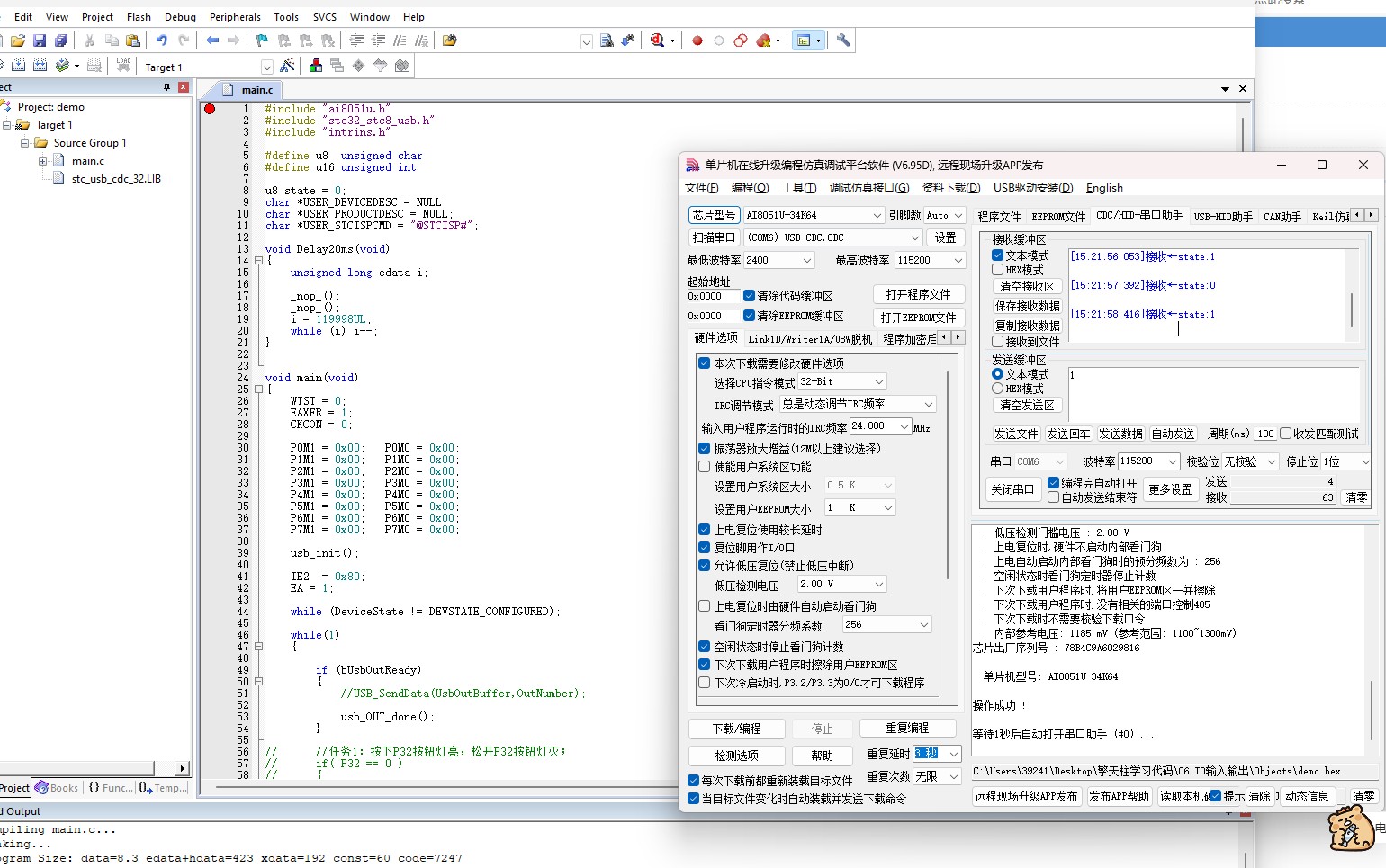Check HEX模式 in the receive buffer
The height and width of the screenshot is (868, 1386).
(x=997, y=270)
